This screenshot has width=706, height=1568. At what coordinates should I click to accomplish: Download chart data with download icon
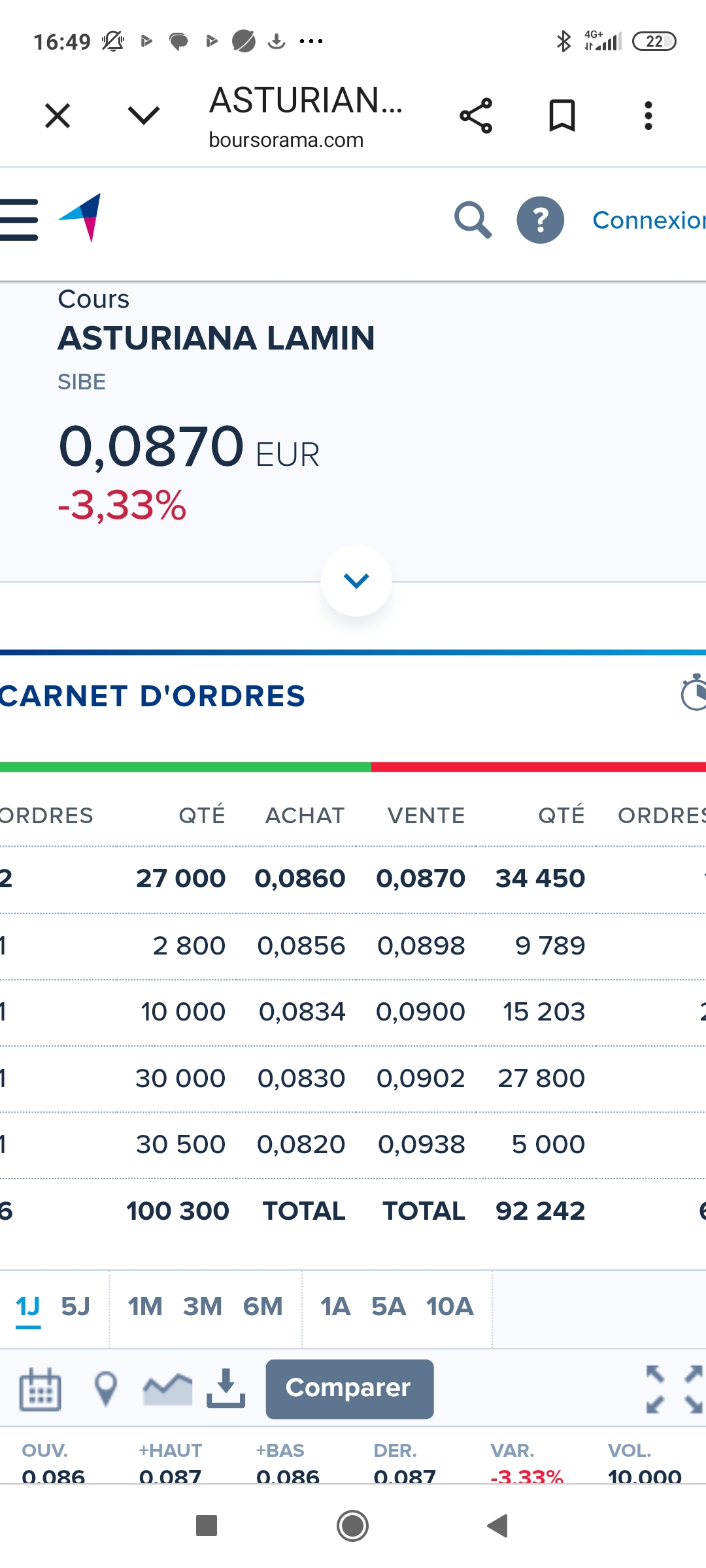pyautogui.click(x=226, y=1389)
